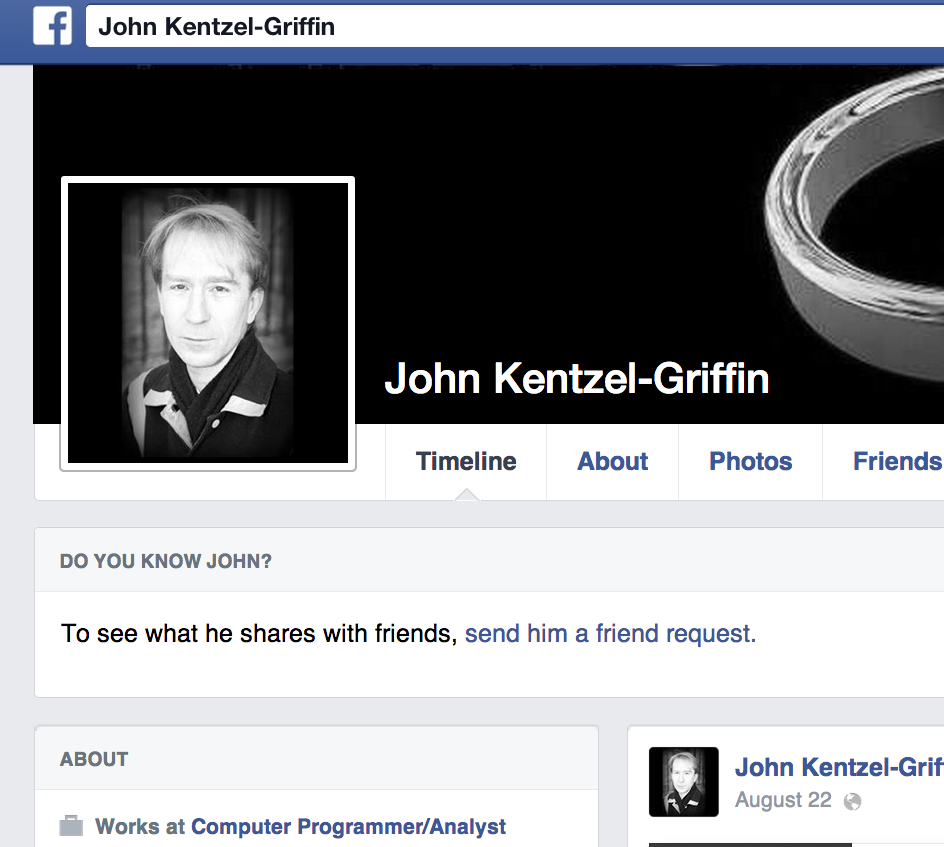
Task: Click the globe public privacy icon
Action: point(852,801)
